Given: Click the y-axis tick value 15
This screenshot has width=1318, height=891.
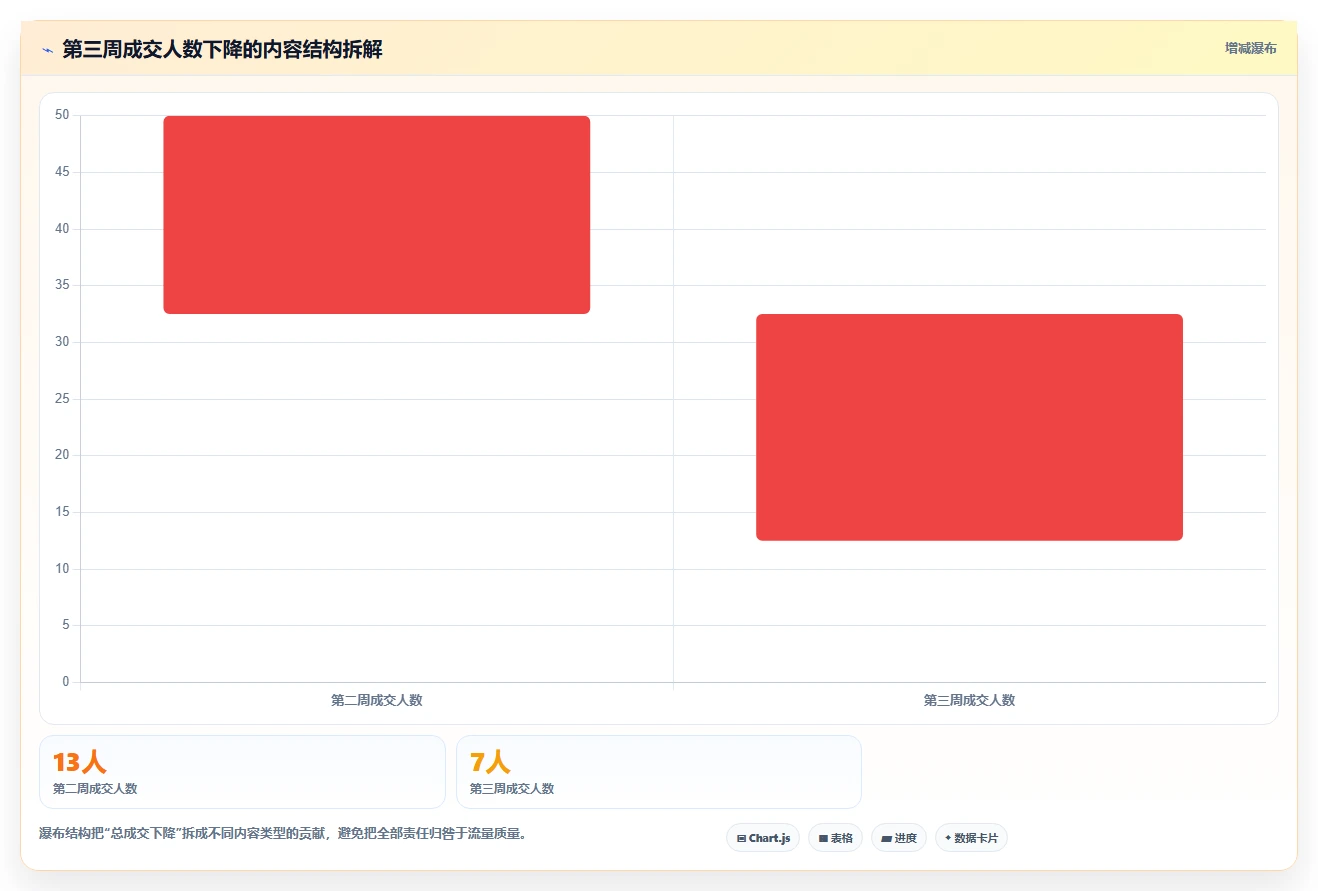Looking at the screenshot, I should pyautogui.click(x=62, y=512).
